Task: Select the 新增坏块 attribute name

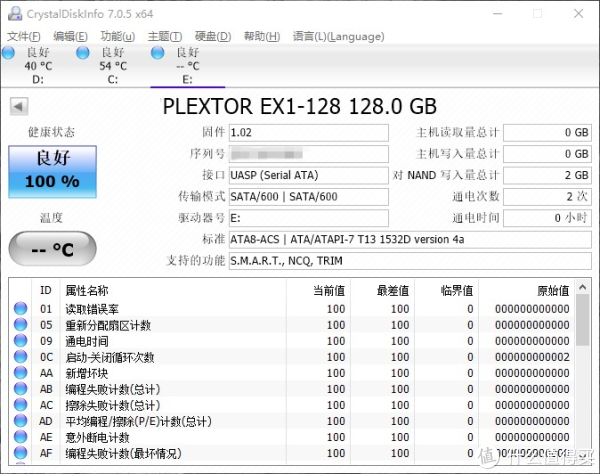Action: pyautogui.click(x=86, y=373)
